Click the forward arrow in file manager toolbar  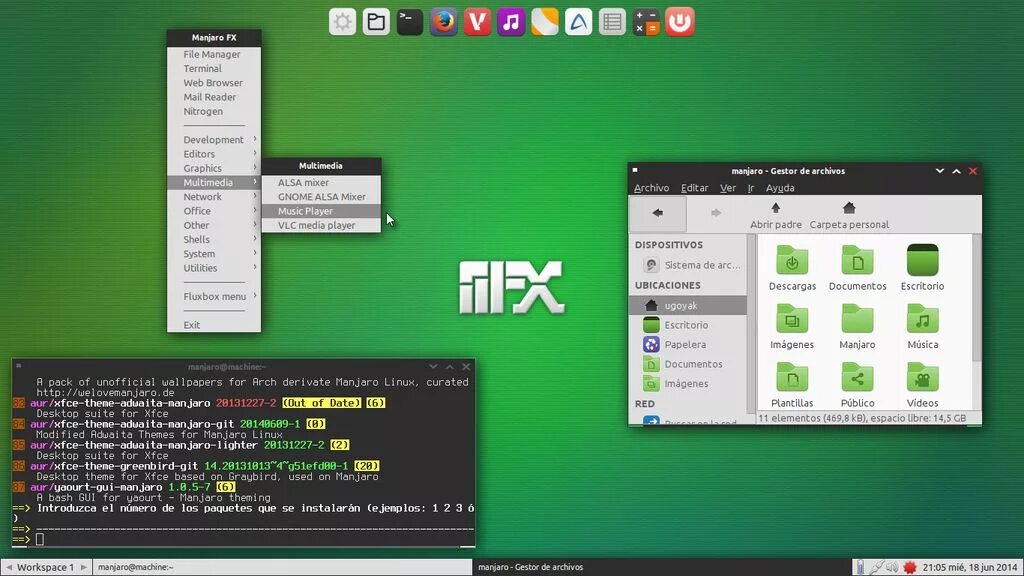[716, 213]
